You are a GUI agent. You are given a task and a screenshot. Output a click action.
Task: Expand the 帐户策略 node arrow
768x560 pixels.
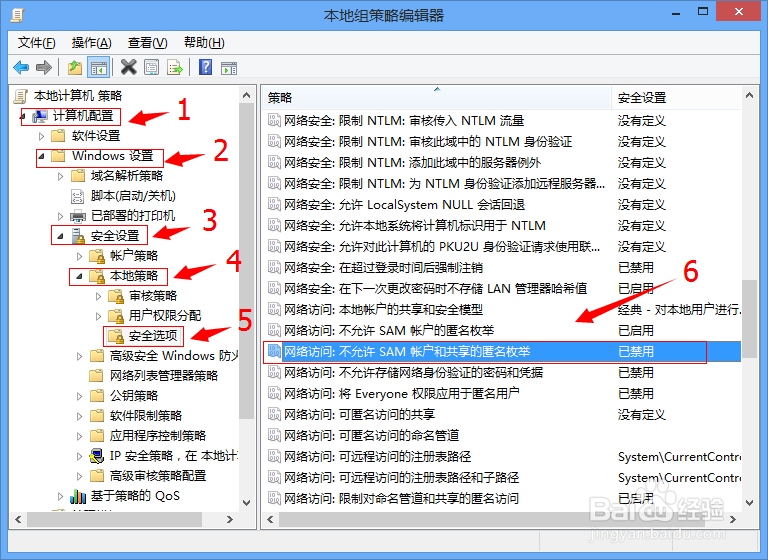[80, 256]
